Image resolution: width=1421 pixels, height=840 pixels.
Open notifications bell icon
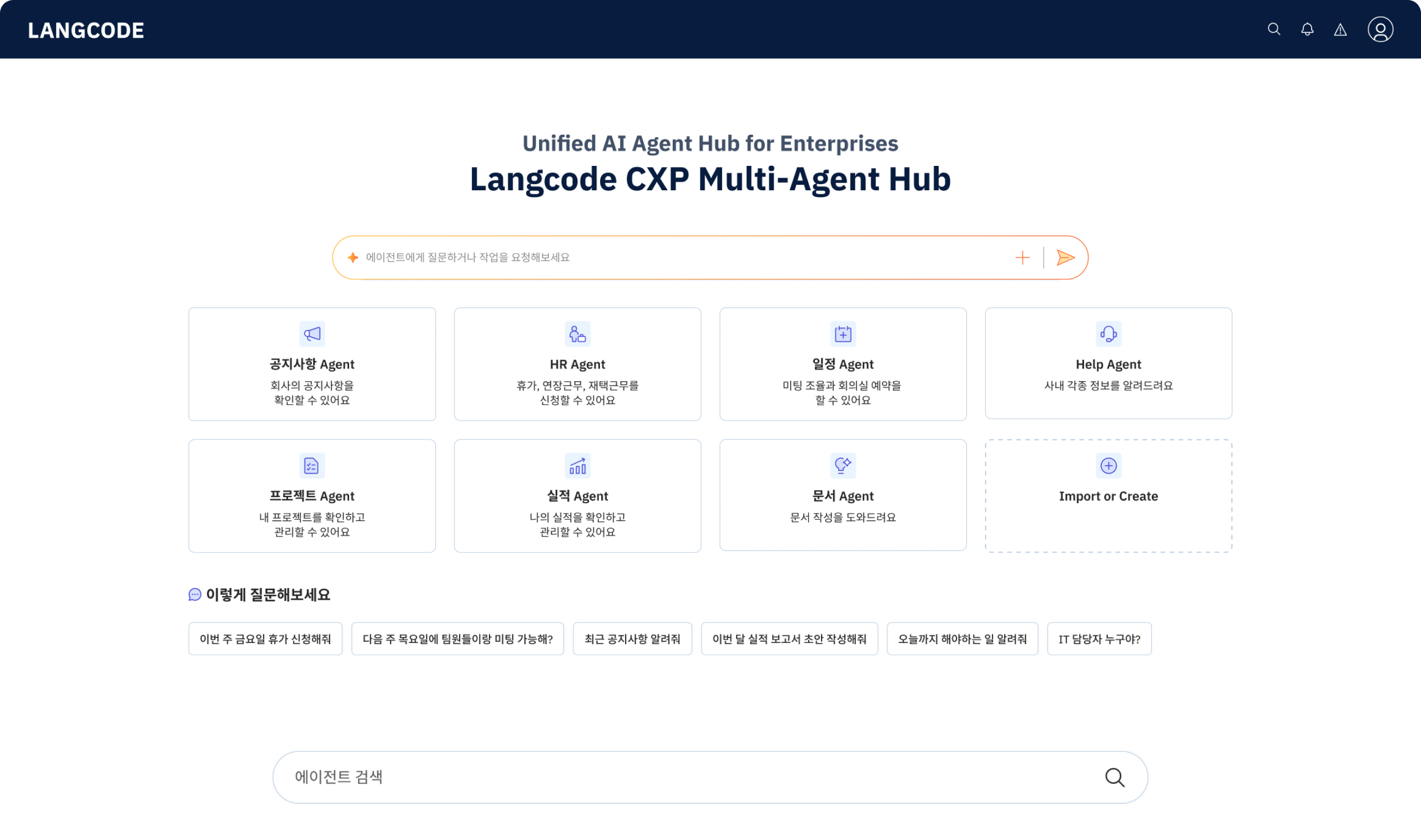pyautogui.click(x=1307, y=29)
